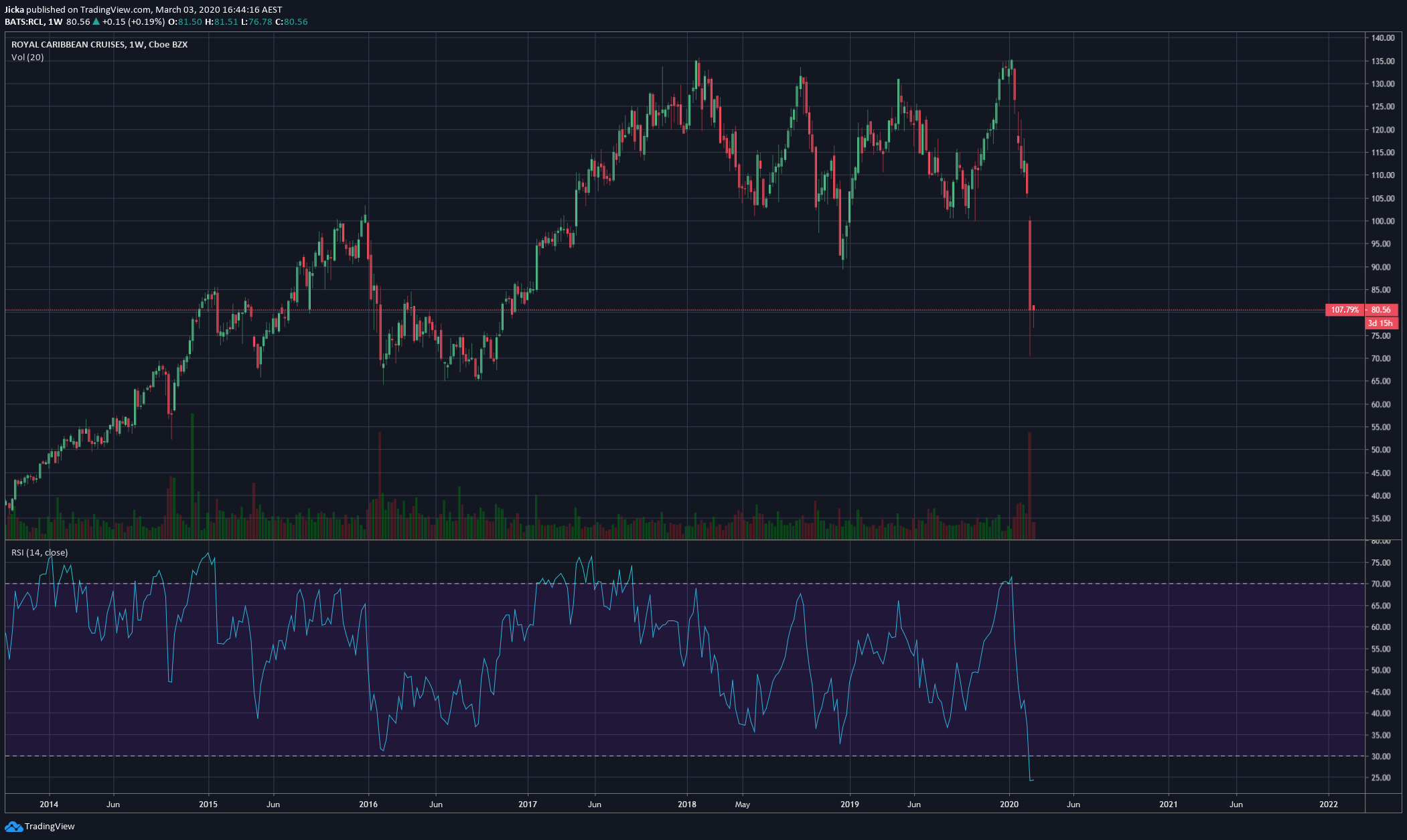1407x840 pixels.
Task: Click the green up-triangle change indicator
Action: [96, 22]
